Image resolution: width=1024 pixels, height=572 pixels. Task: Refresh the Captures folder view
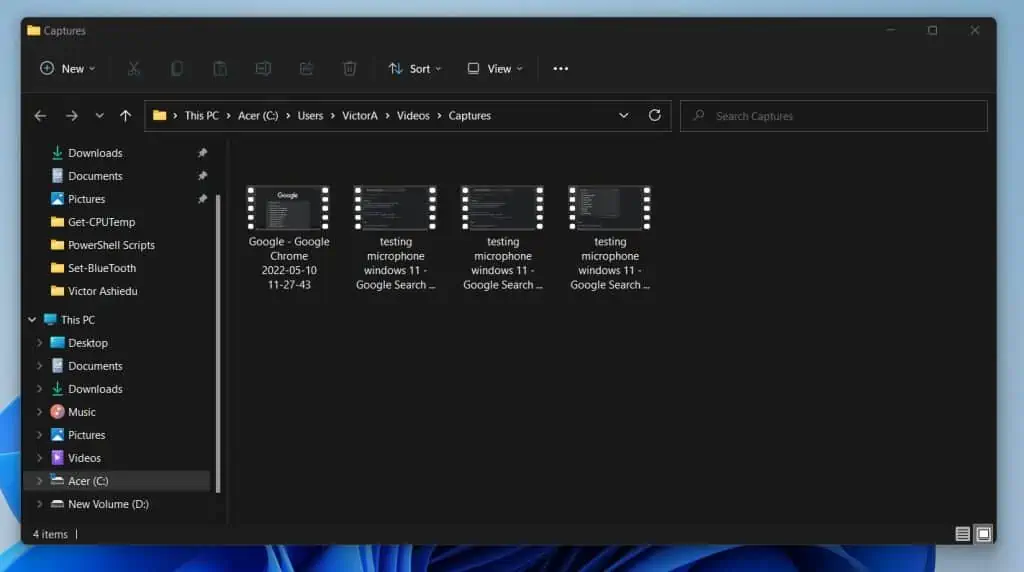[655, 116]
